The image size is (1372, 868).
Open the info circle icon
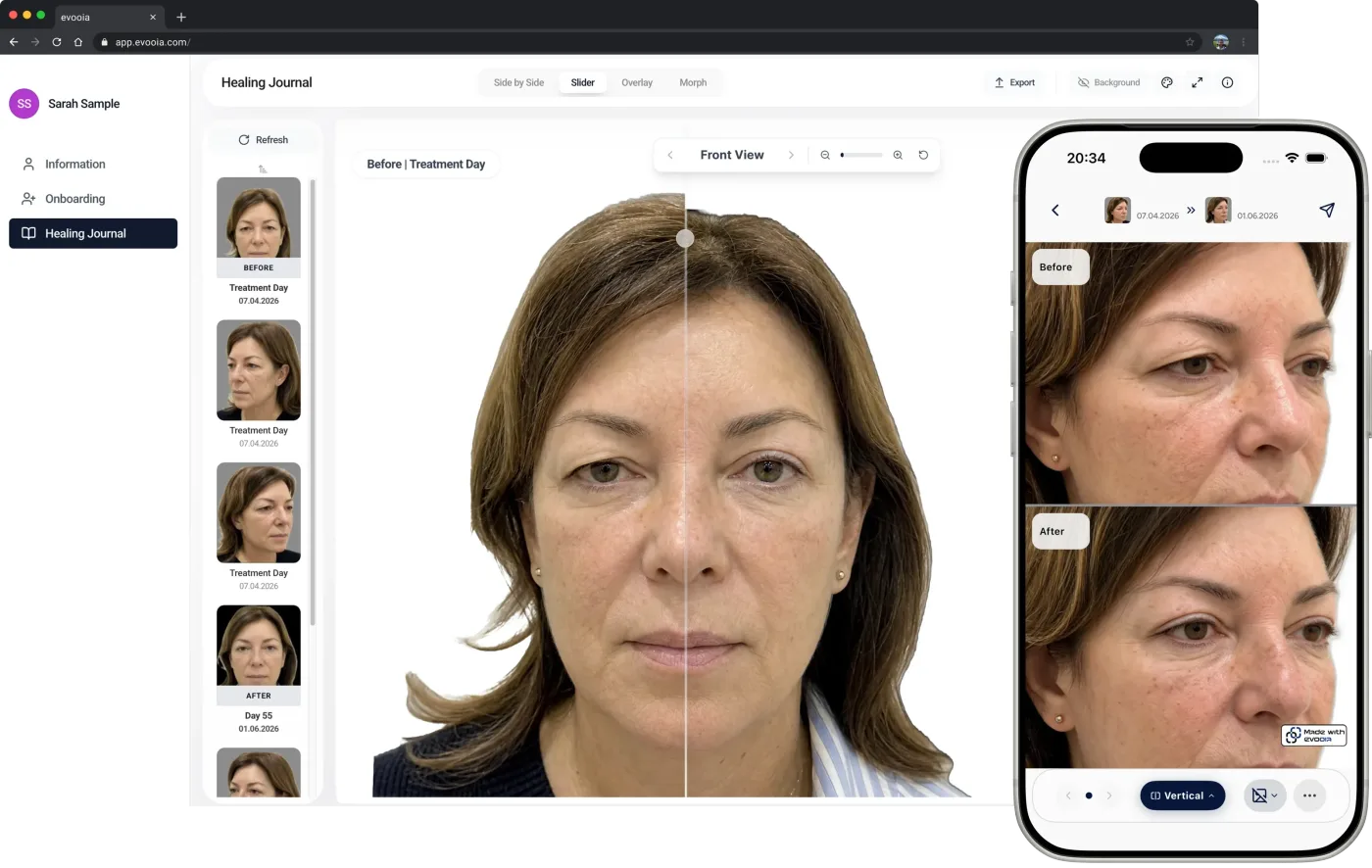coord(1227,82)
